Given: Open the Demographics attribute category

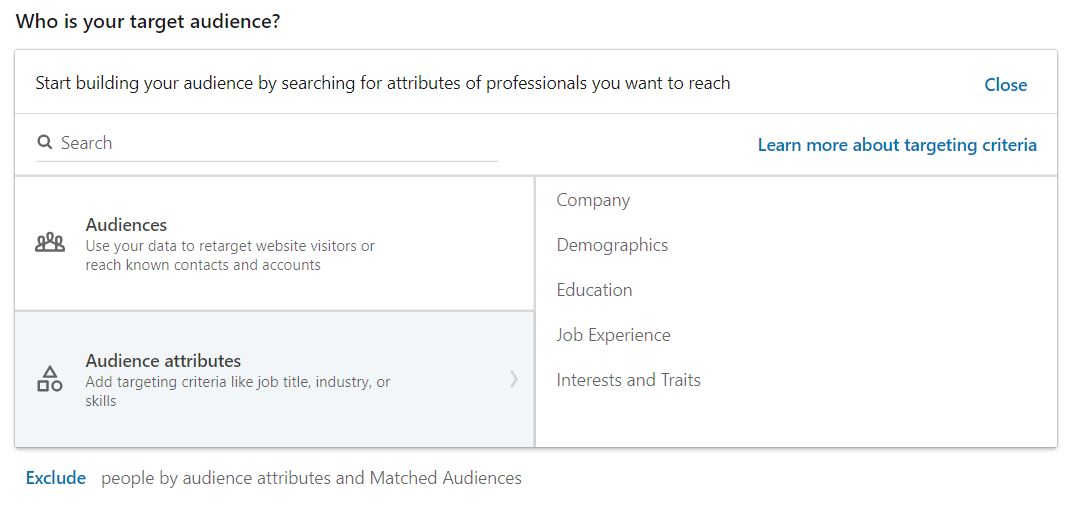Looking at the screenshot, I should coord(612,245).
